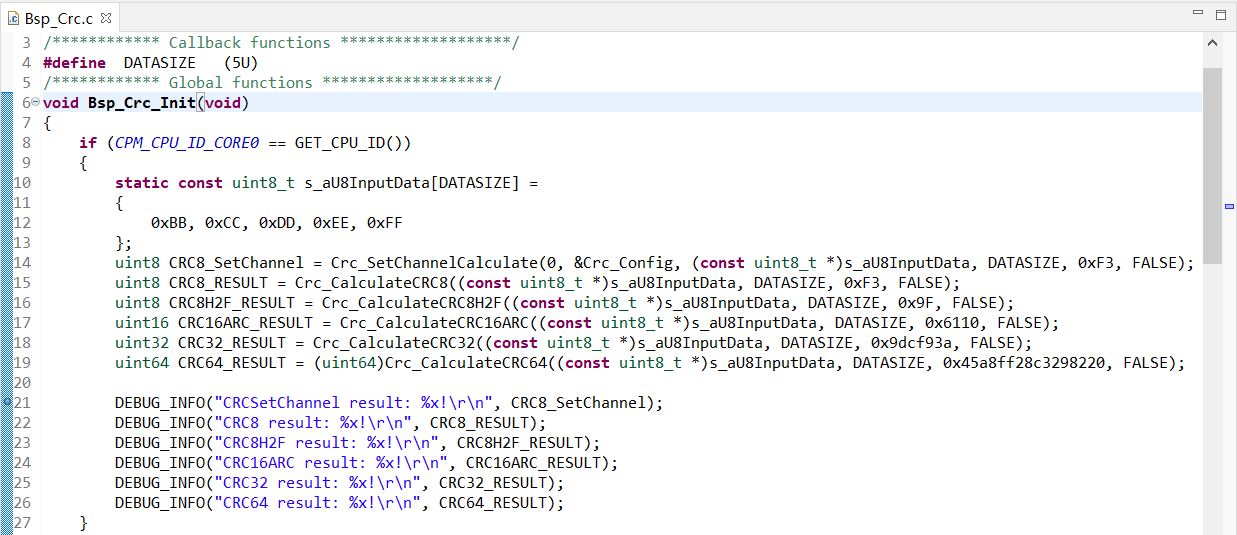
Task: Click CPM_CPU_ID_CORE0 in the if condition
Action: coord(187,143)
